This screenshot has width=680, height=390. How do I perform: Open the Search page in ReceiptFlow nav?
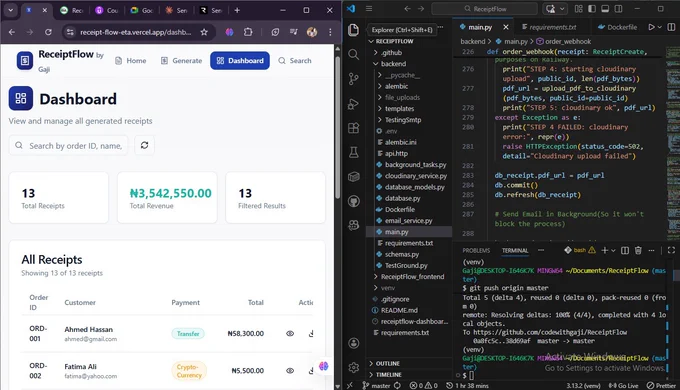(295, 61)
